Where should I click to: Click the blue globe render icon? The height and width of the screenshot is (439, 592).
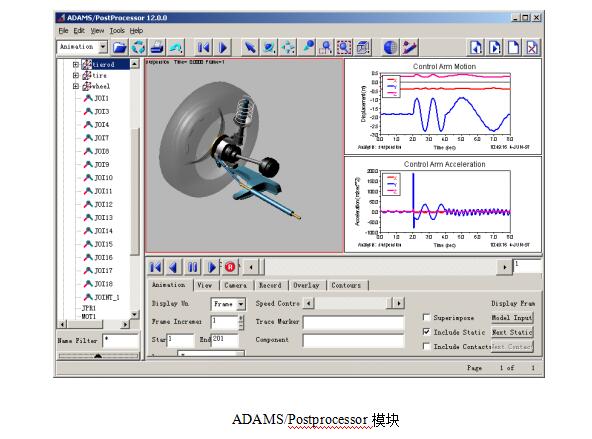click(390, 48)
